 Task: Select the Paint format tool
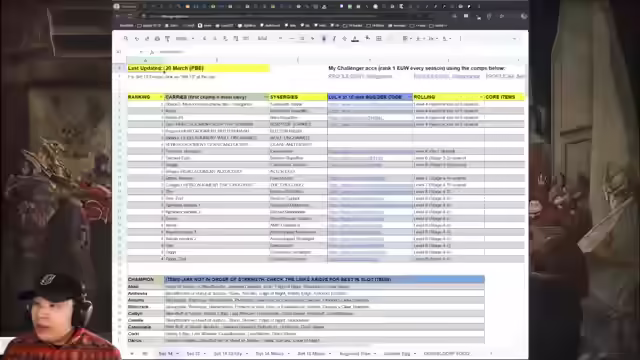[x=167, y=38]
